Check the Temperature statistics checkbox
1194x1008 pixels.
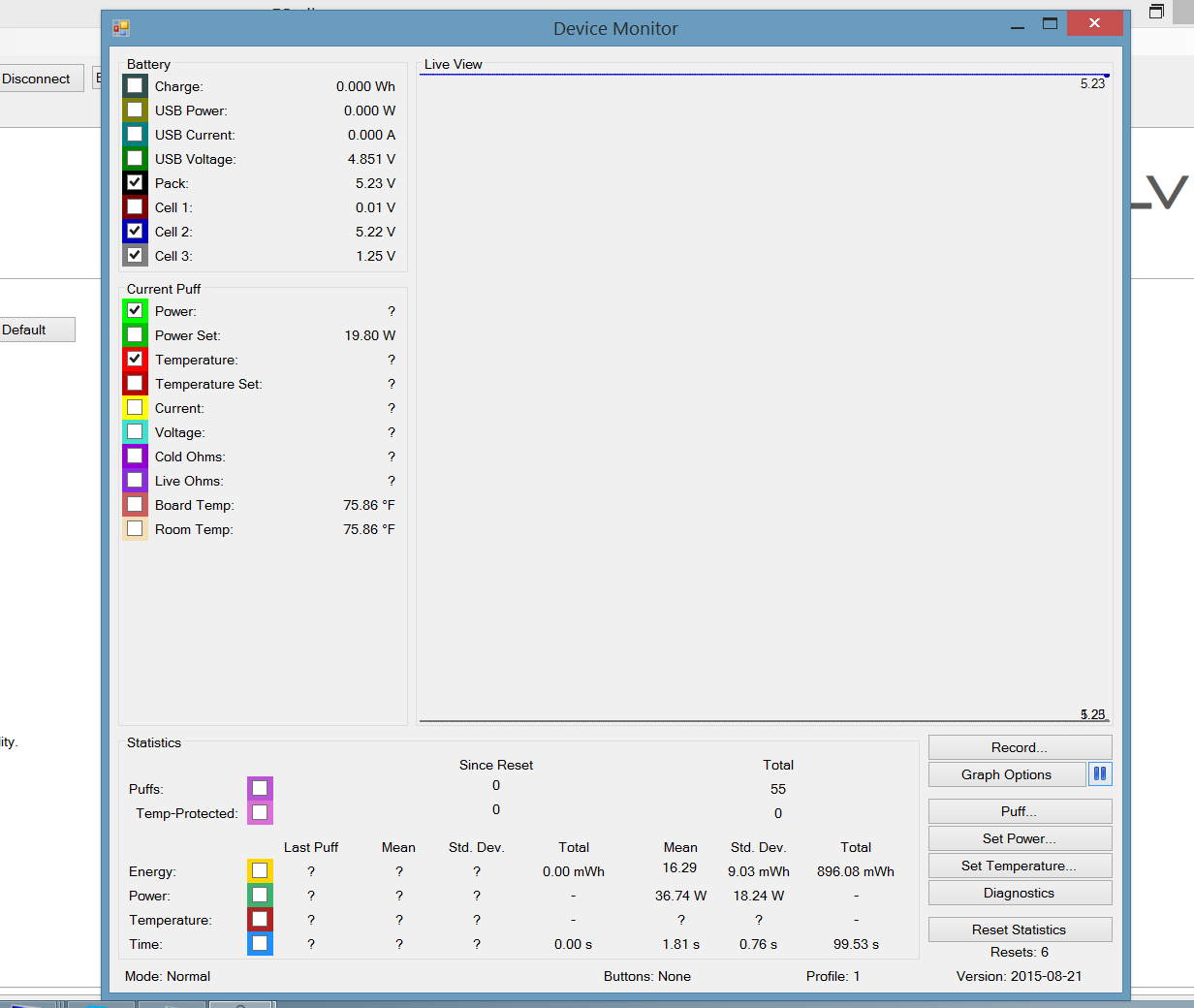click(260, 919)
